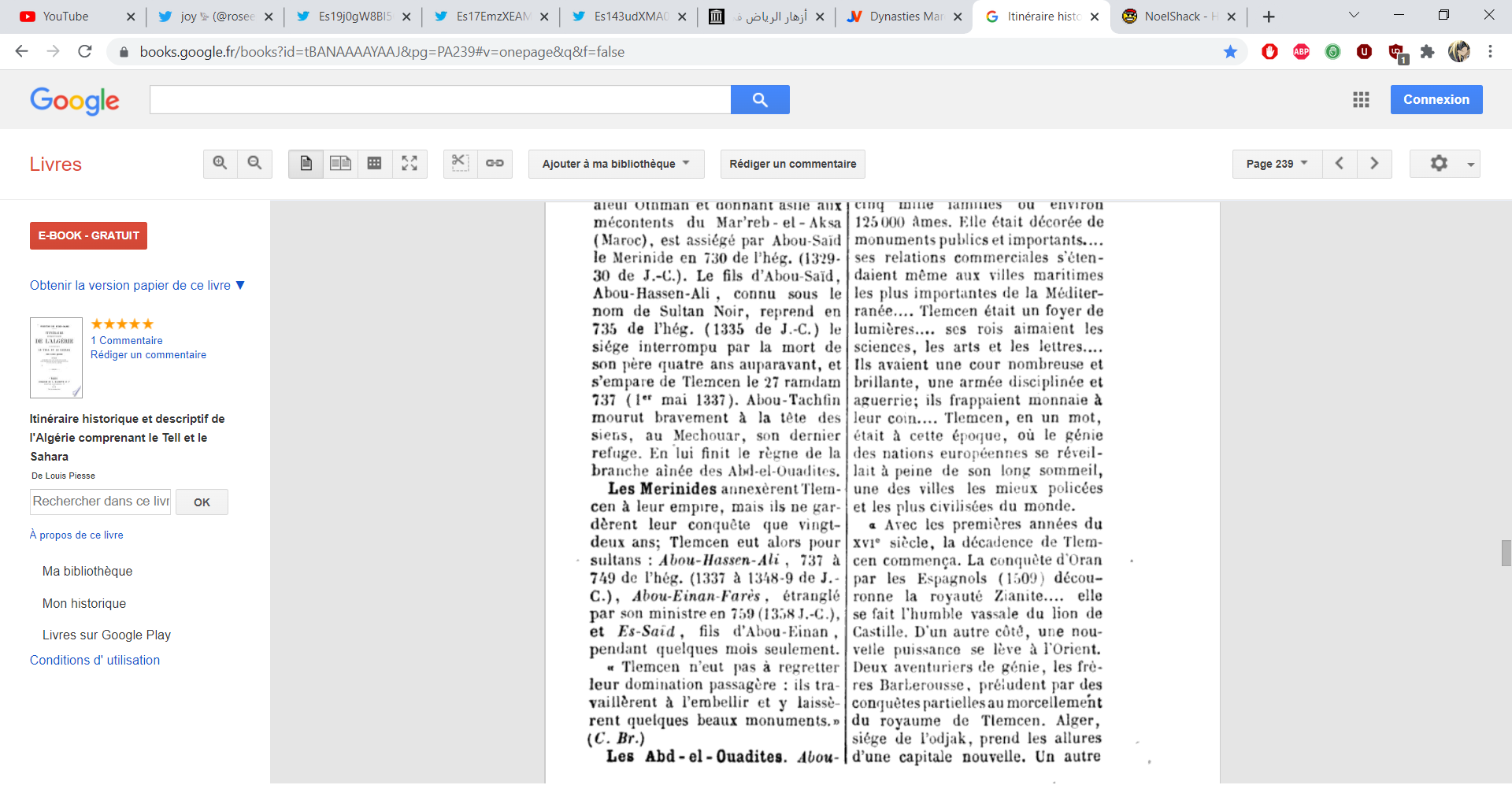Click sidebar Rédiger un commentaire link
The width and height of the screenshot is (1512, 811).
pyautogui.click(x=149, y=355)
